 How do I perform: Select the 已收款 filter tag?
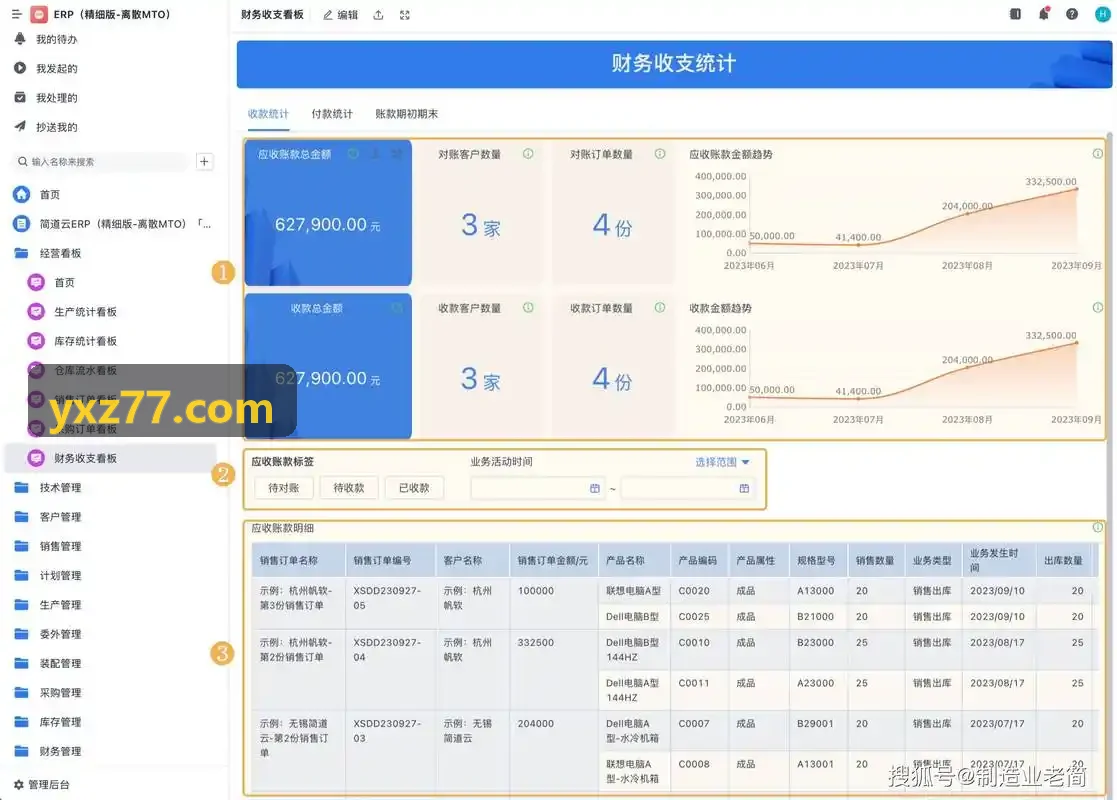(414, 488)
